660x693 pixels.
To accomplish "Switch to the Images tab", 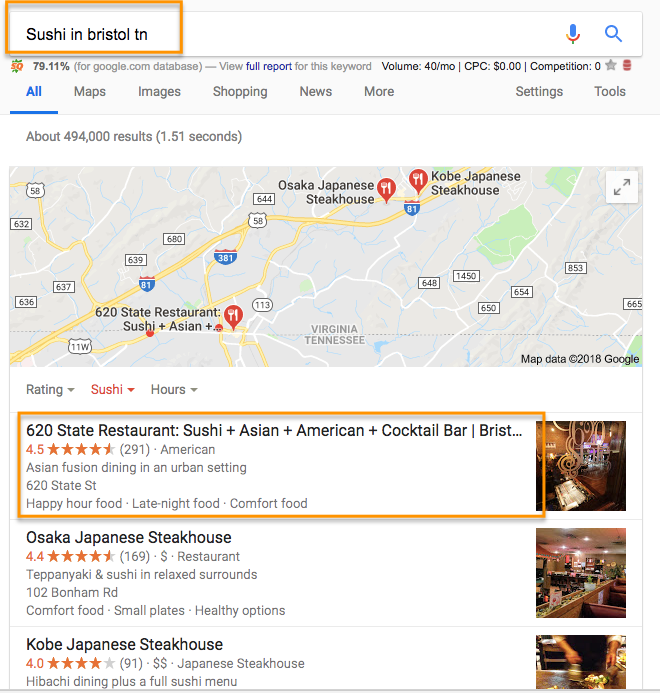I will click(159, 91).
